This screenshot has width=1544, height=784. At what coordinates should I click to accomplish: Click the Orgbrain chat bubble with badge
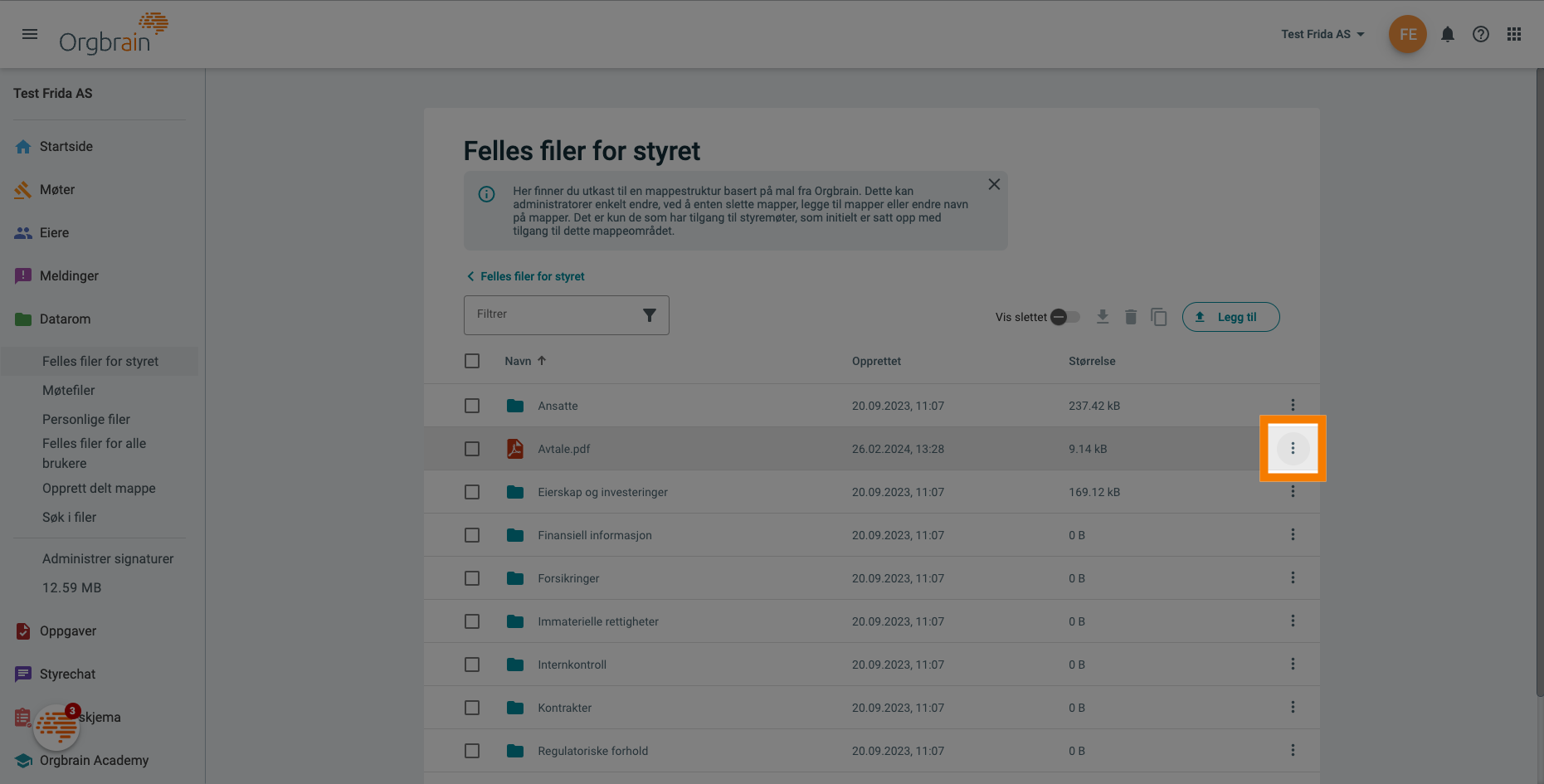click(56, 727)
